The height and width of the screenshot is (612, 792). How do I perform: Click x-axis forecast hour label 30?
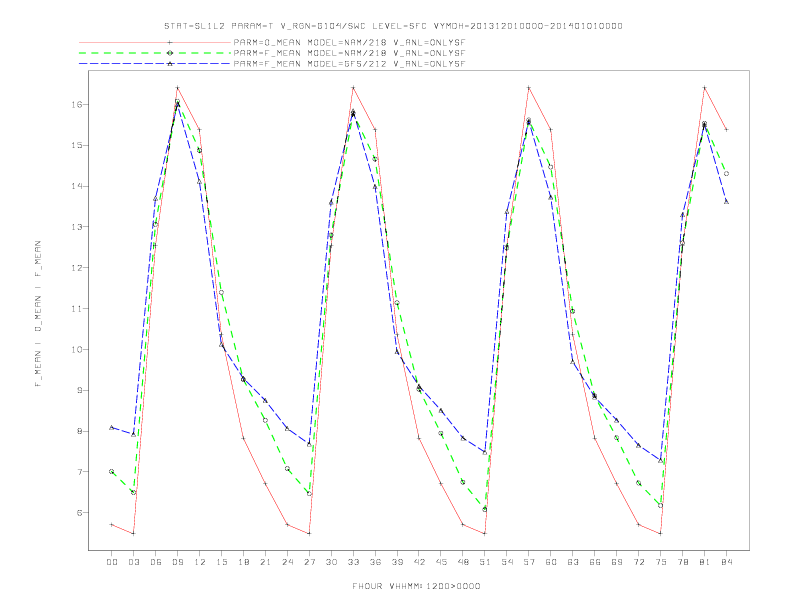pos(331,562)
